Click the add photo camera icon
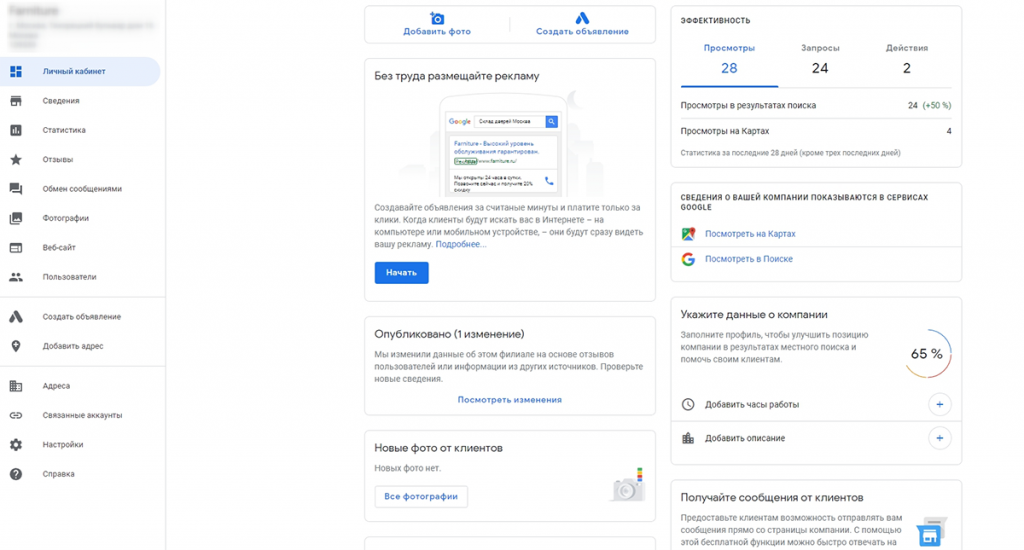 (437, 18)
